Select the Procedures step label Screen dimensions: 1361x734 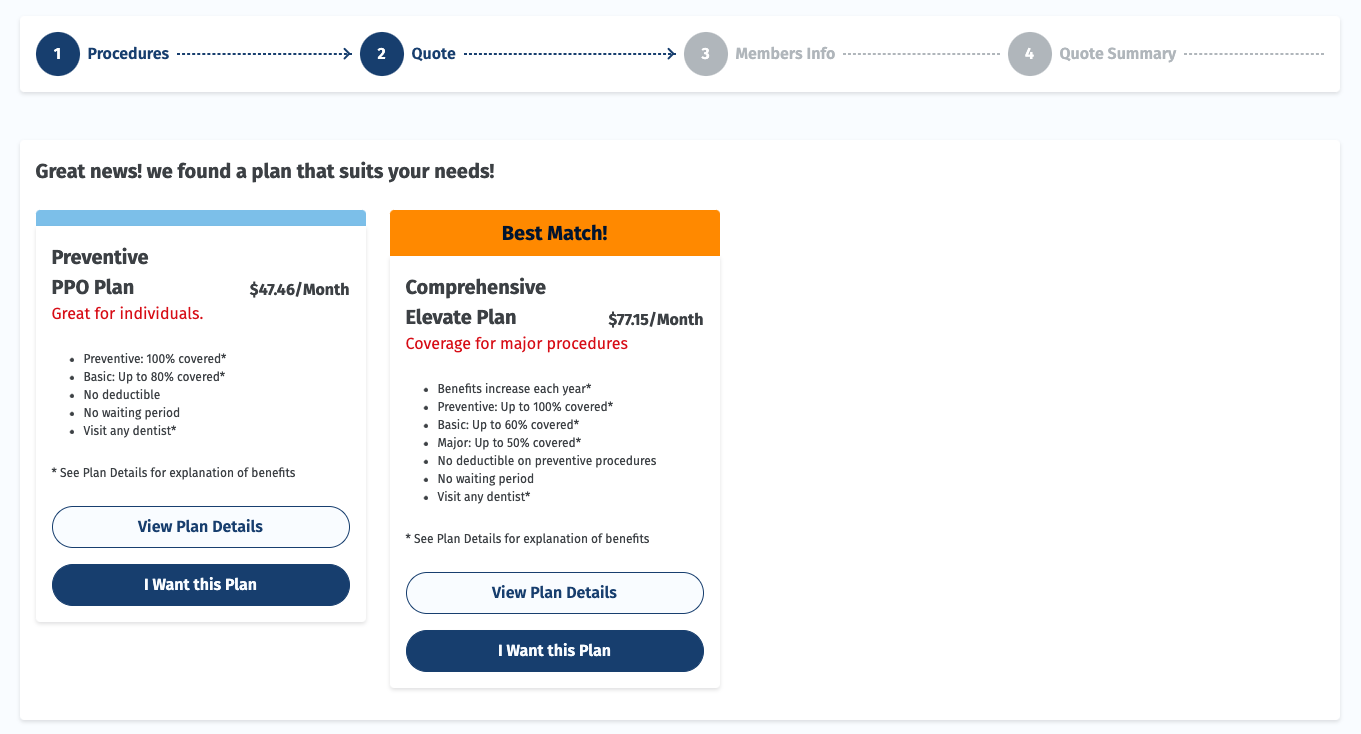click(x=128, y=53)
